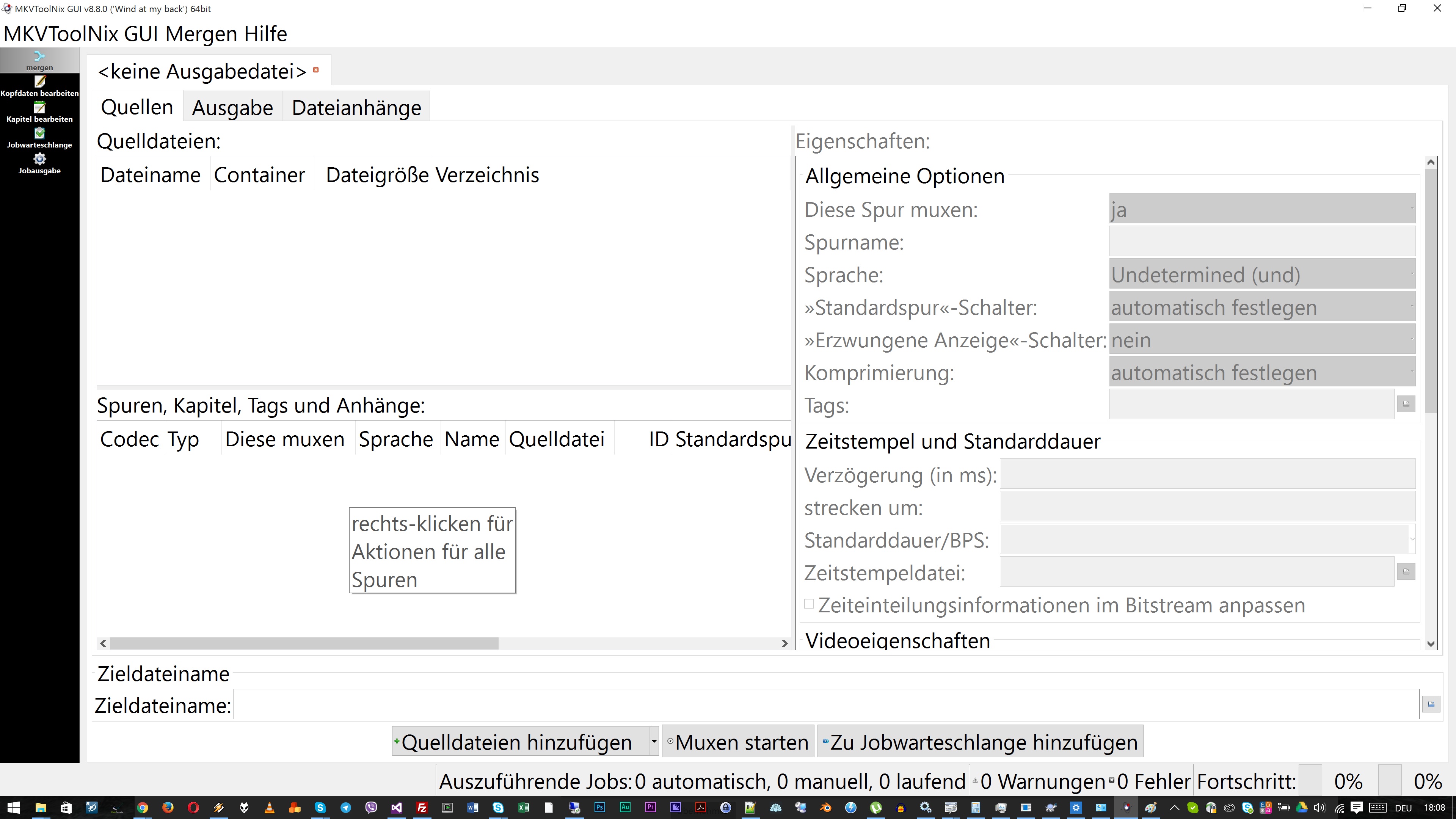Viewport: 1456px width, 819px height.
Task: Click the Spurname input field
Action: (x=1262, y=242)
